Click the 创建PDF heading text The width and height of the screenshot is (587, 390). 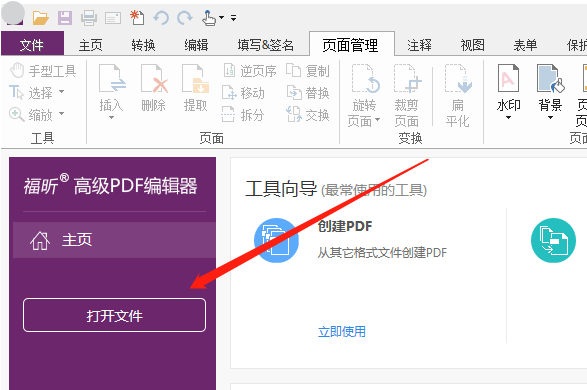[x=345, y=226]
